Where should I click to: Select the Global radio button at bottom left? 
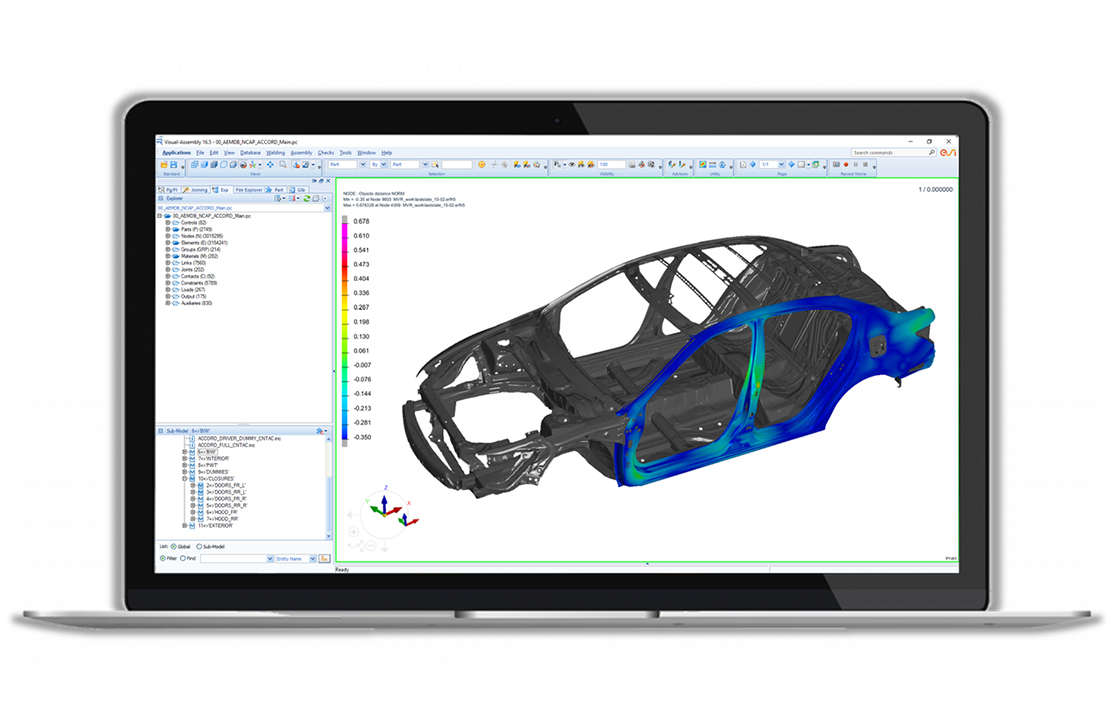[x=175, y=547]
